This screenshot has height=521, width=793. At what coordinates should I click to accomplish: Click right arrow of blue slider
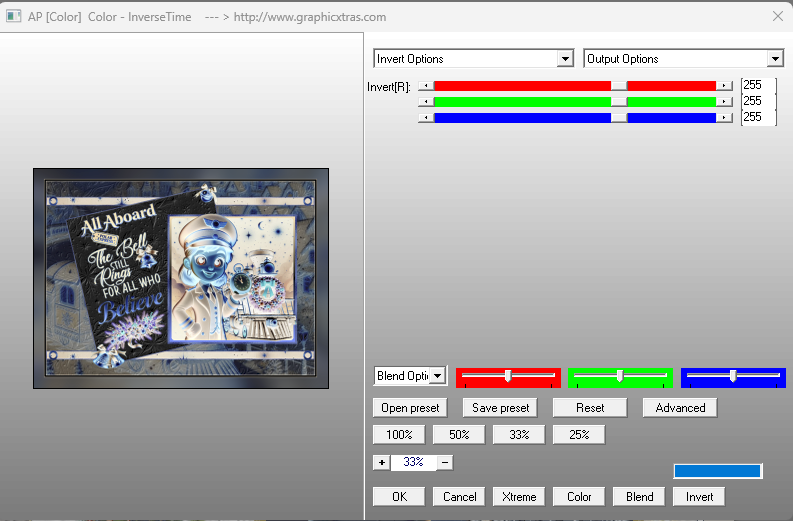coord(724,117)
